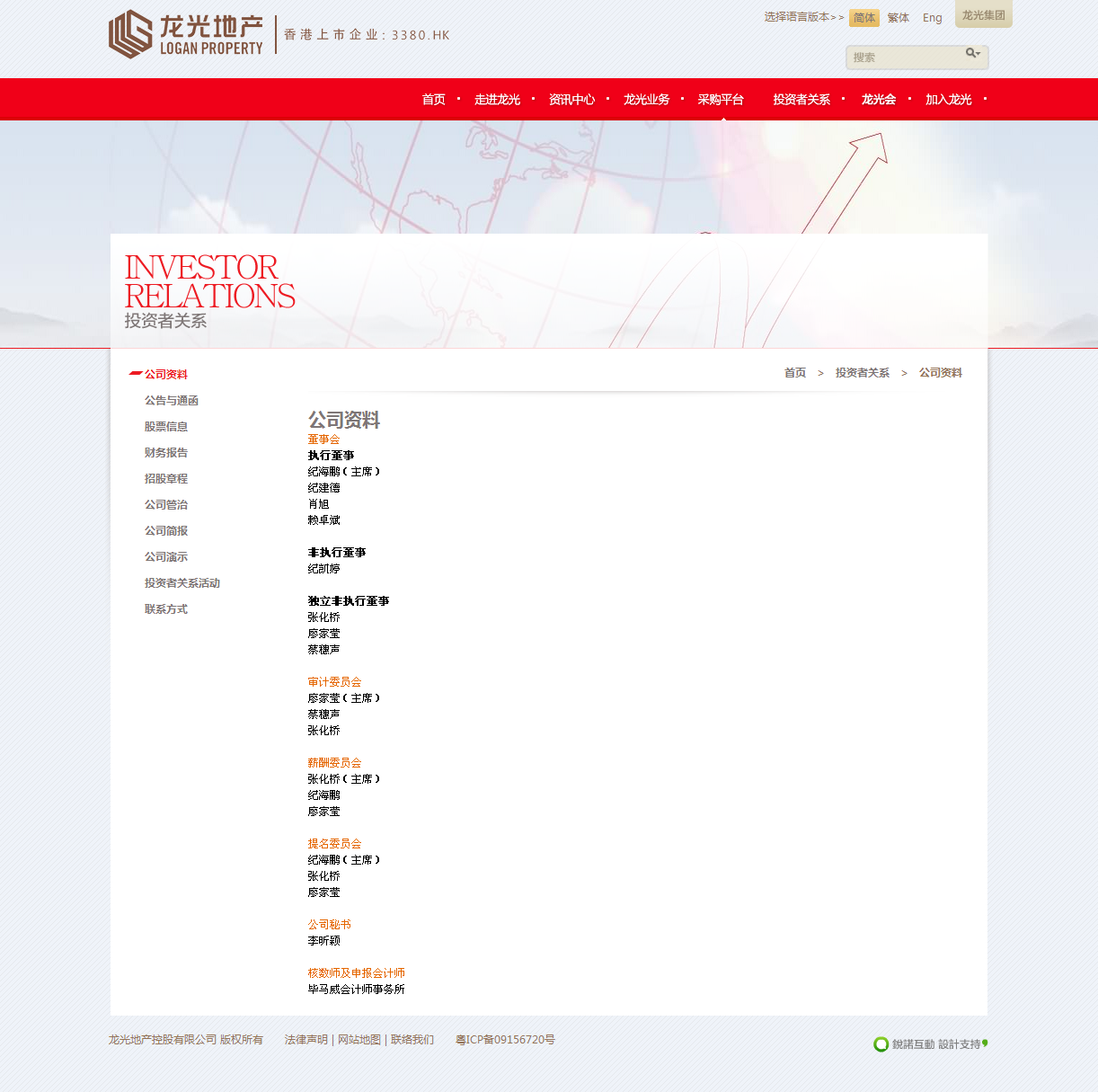Click the 审计委员会 heading
The height and width of the screenshot is (1092, 1098).
(334, 682)
